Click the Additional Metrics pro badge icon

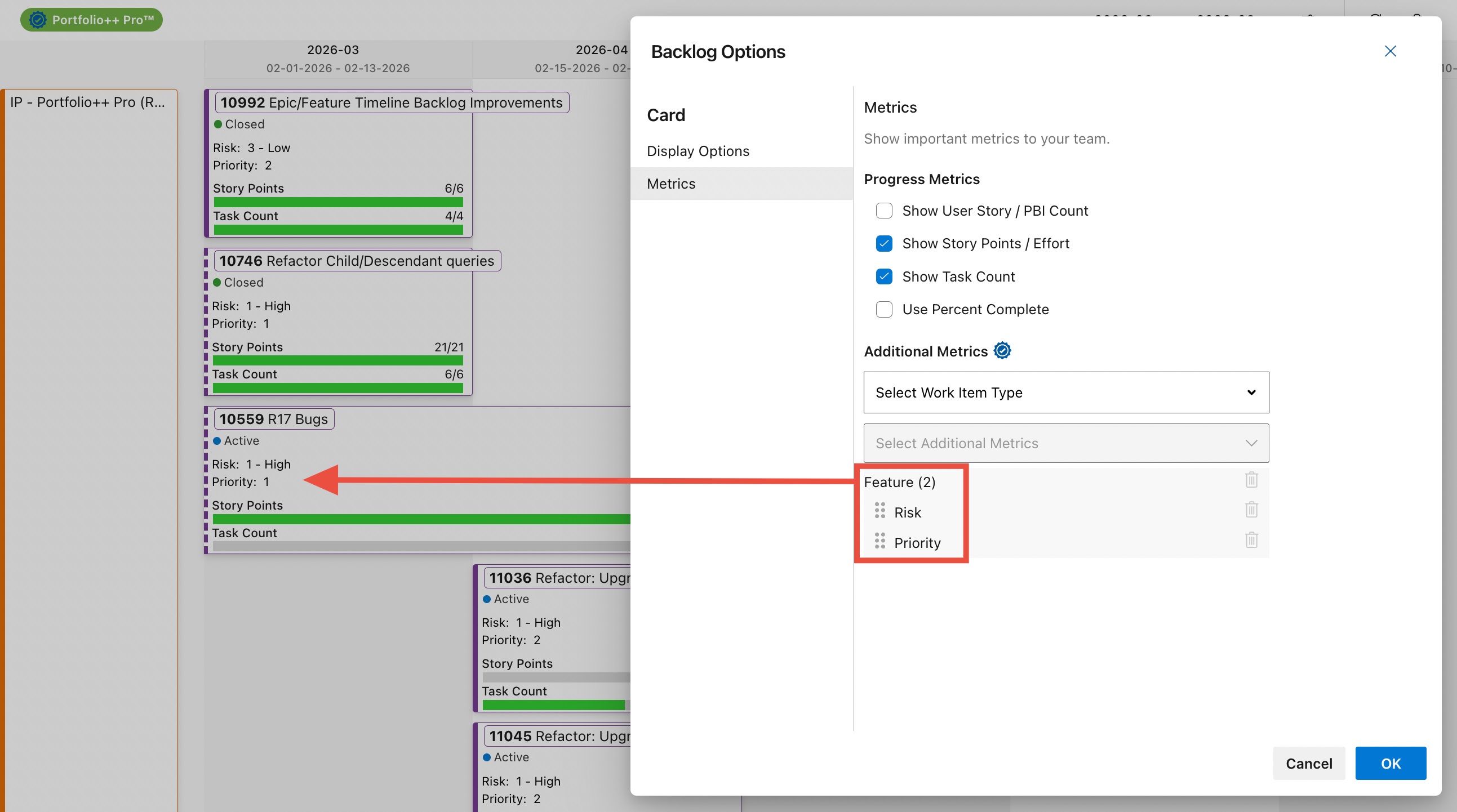[x=1002, y=351]
